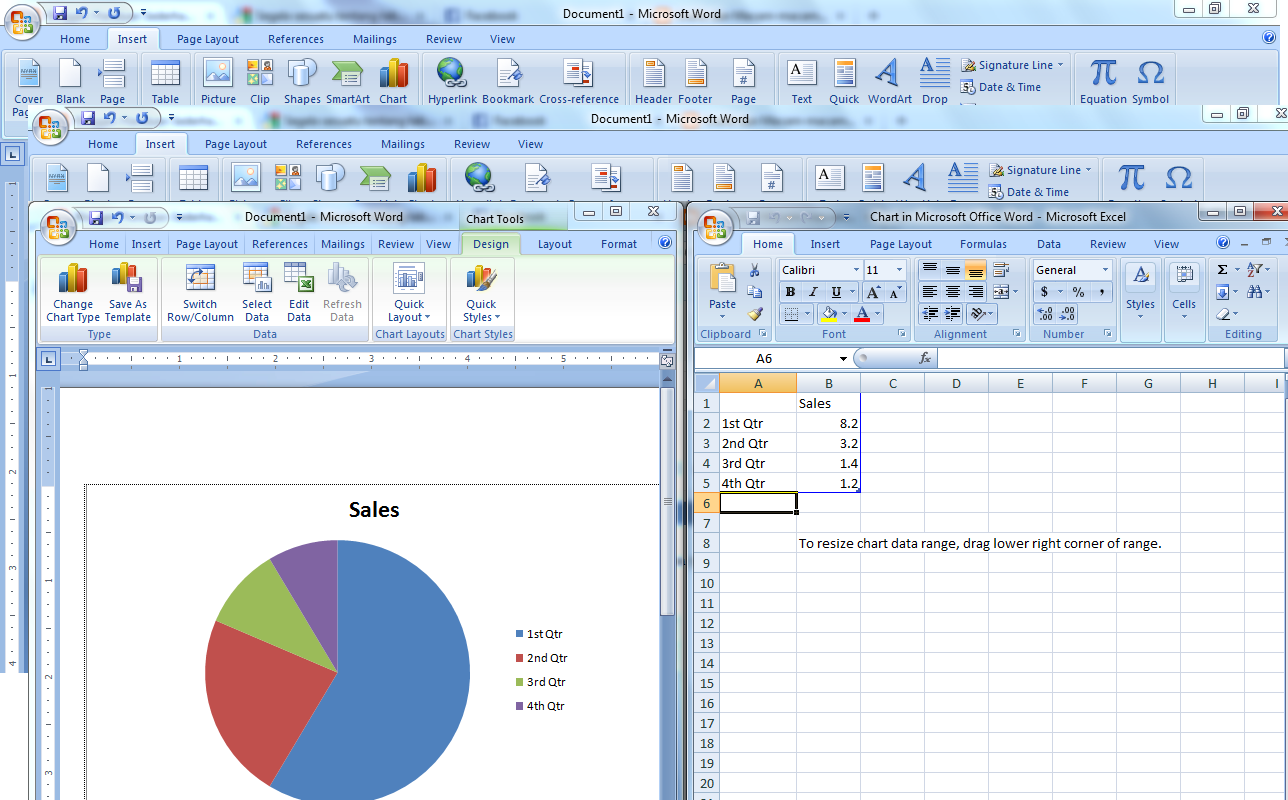Toggle the highlighted Bottom Align button
Image resolution: width=1288 pixels, height=800 pixels.
975,270
